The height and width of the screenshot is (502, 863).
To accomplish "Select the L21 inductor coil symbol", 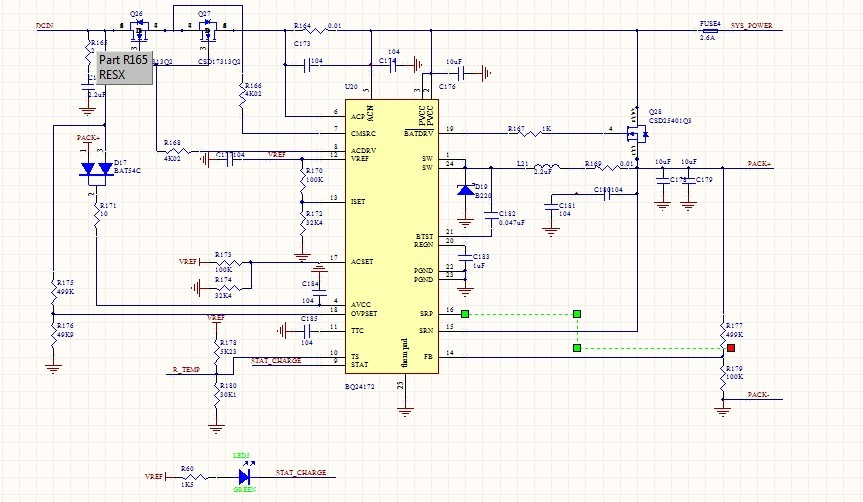I will tap(547, 167).
